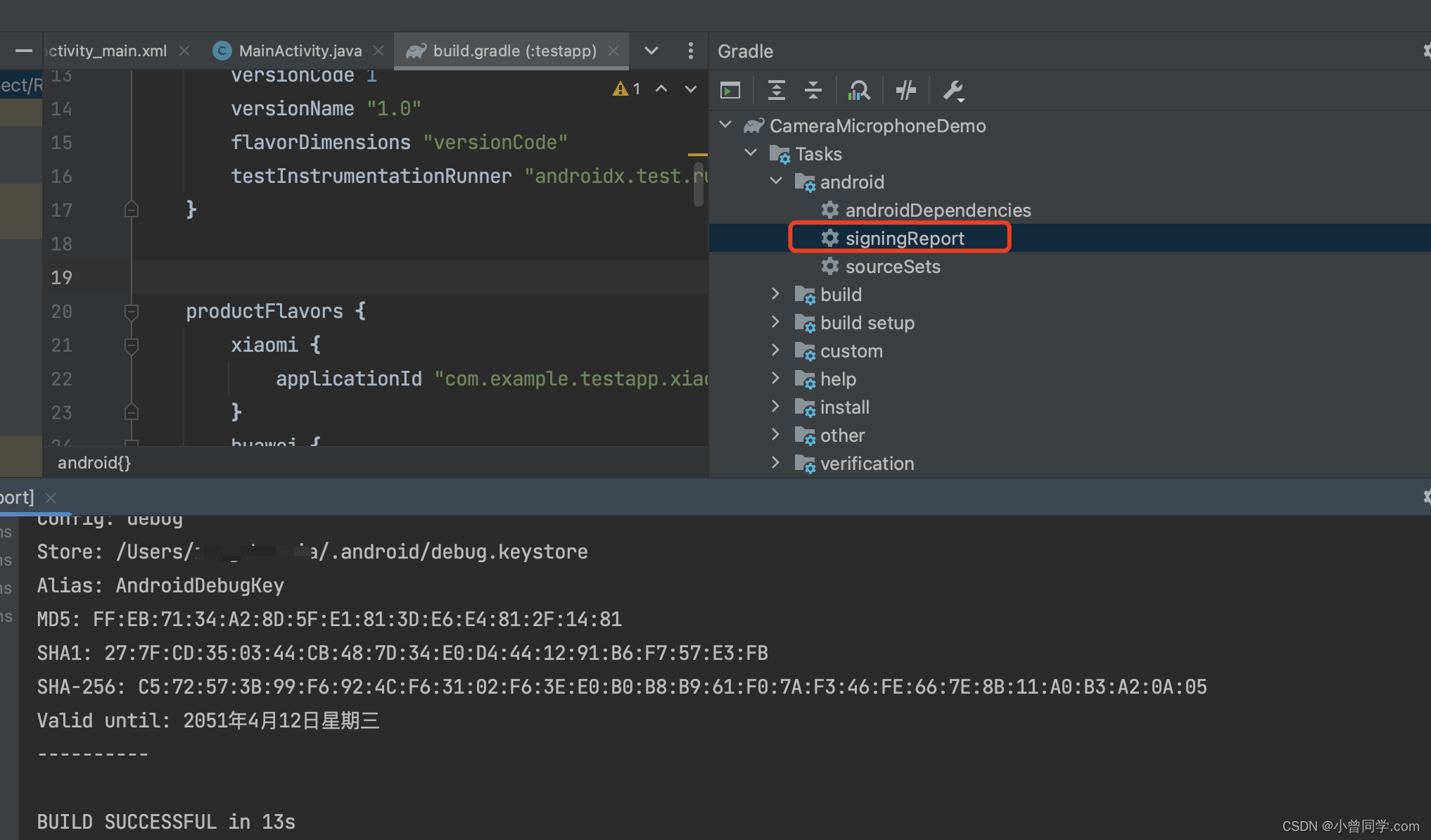Image resolution: width=1431 pixels, height=840 pixels.
Task: Collapse all nodes using Collapse All icon
Action: (x=813, y=90)
